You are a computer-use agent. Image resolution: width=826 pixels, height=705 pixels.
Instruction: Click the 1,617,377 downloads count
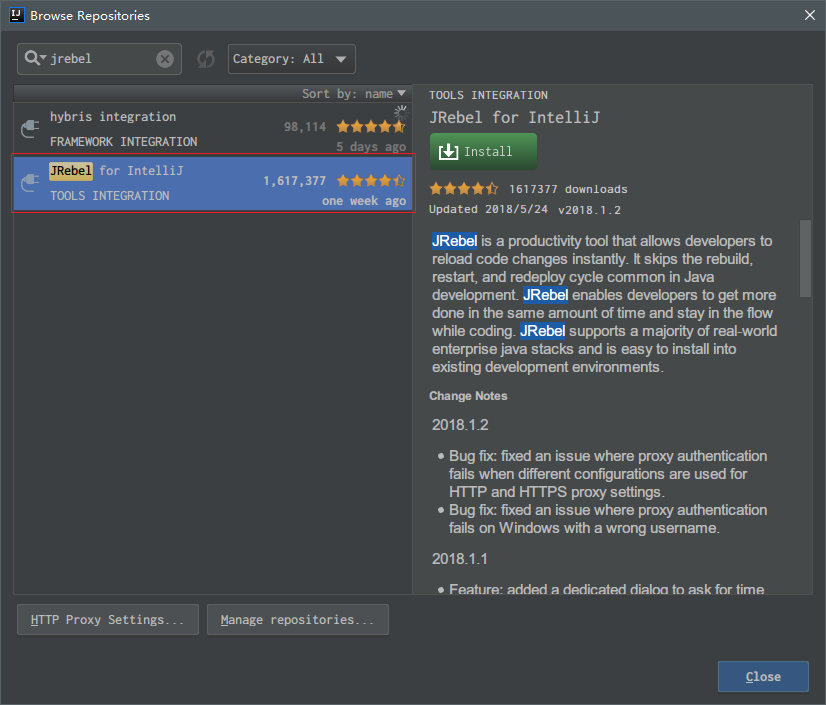click(294, 181)
